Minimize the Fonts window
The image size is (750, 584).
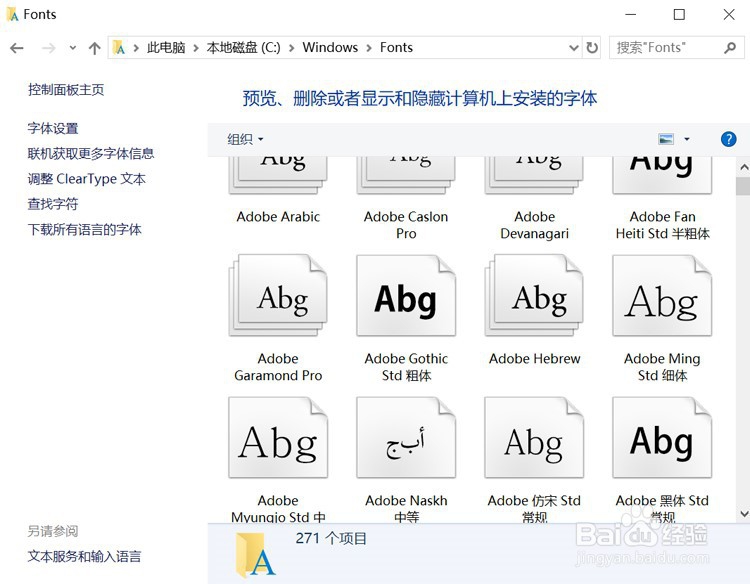631,14
